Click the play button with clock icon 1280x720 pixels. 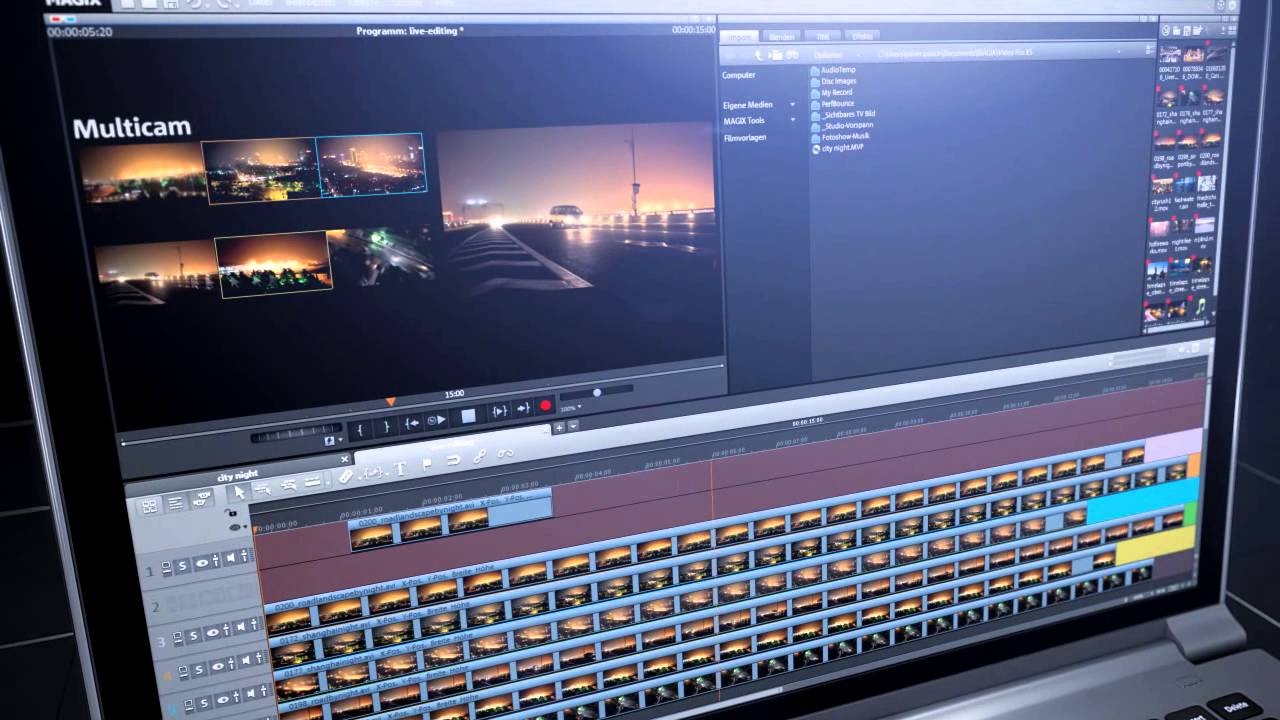click(x=437, y=420)
